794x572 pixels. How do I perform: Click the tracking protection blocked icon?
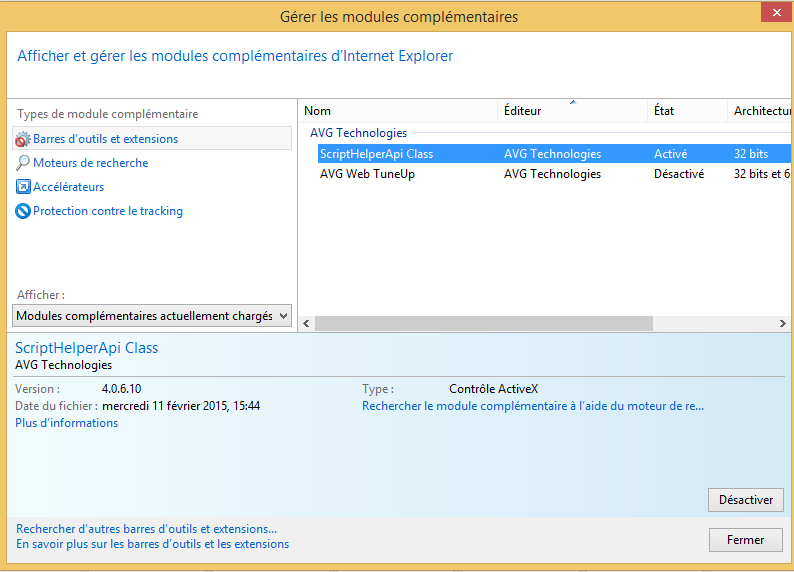23,211
